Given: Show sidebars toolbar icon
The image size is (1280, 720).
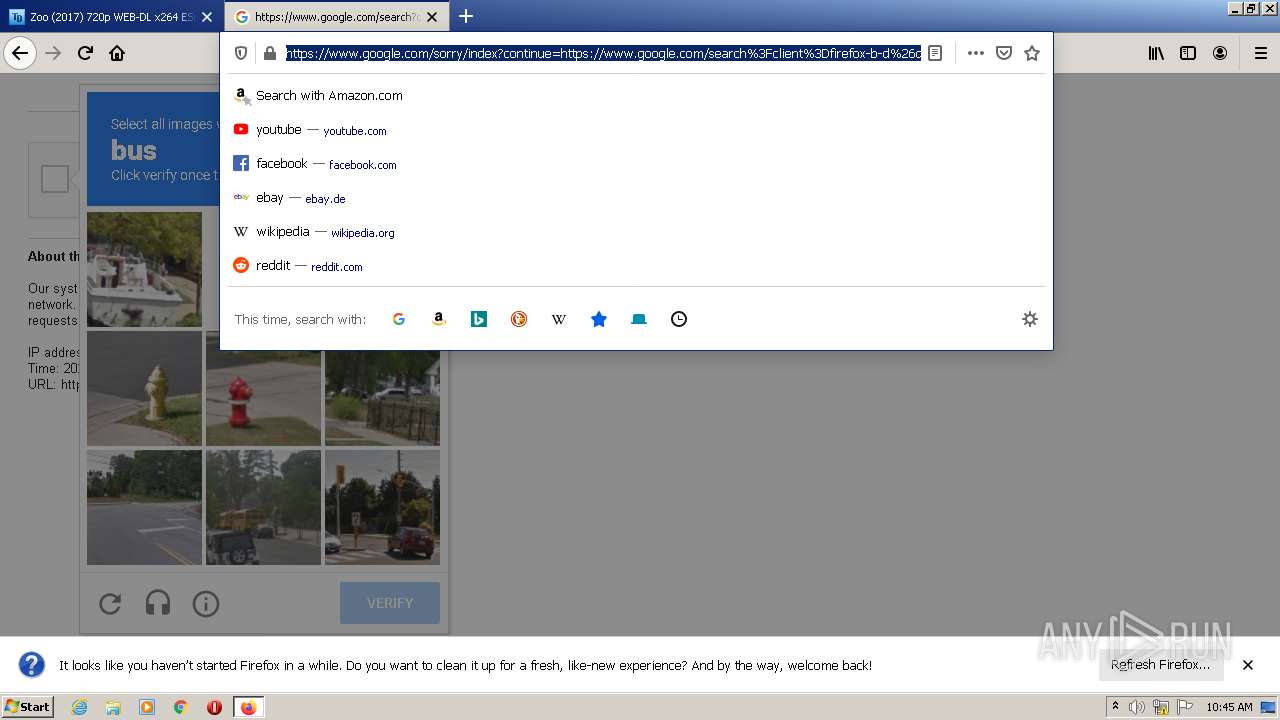Looking at the screenshot, I should pyautogui.click(x=1188, y=53).
